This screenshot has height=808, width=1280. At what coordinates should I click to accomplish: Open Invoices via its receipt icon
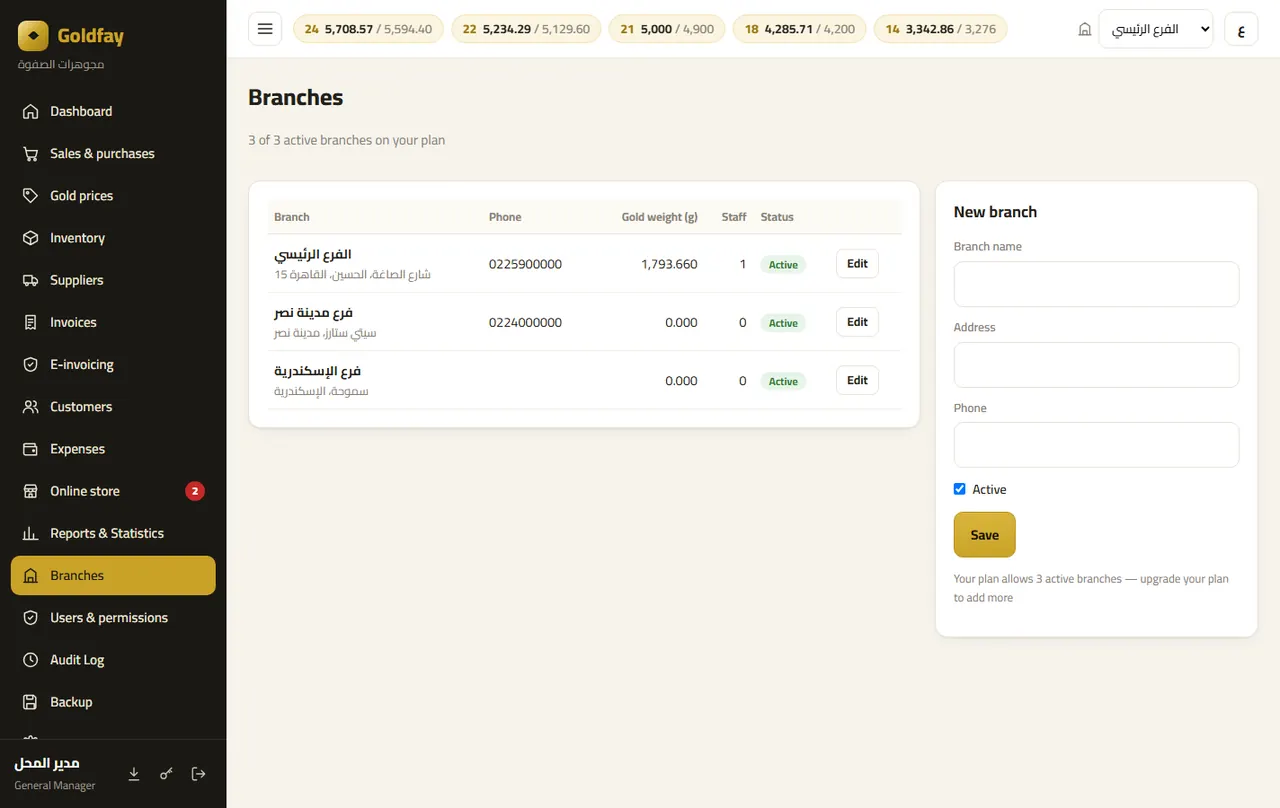[x=31, y=322]
